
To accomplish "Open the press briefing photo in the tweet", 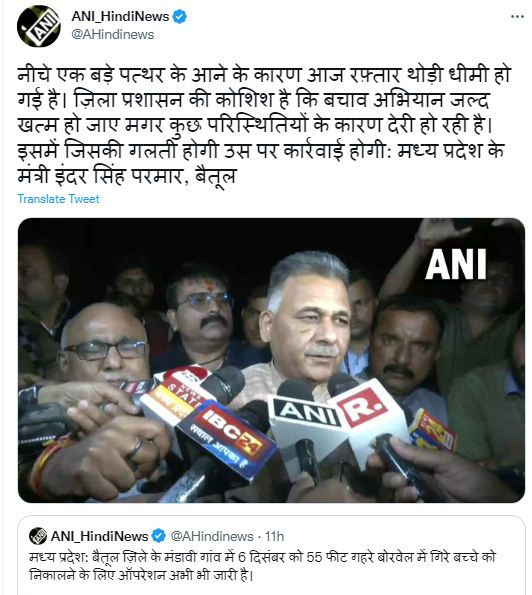I will 271,360.
